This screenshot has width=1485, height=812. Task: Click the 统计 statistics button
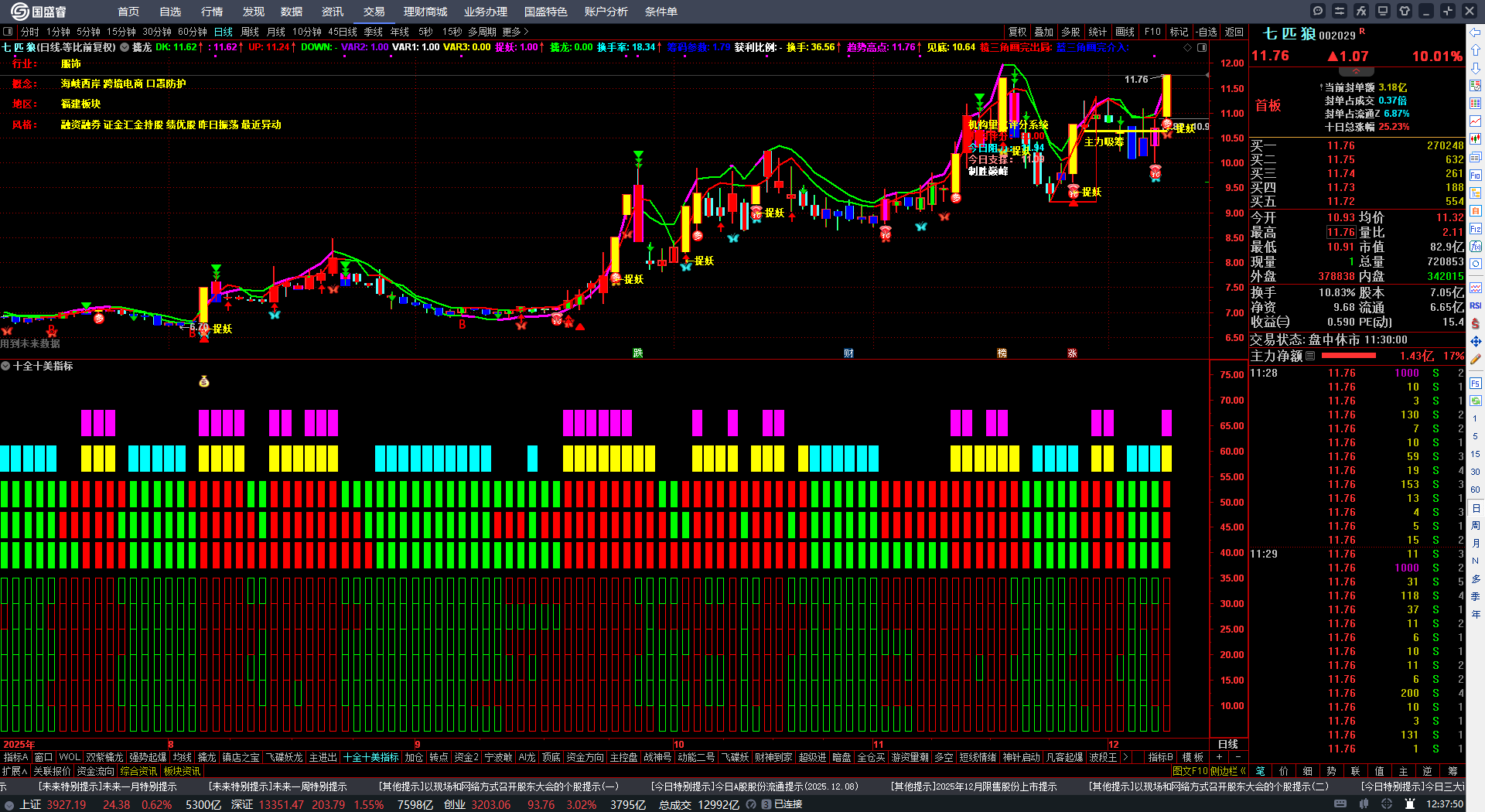point(1098,32)
